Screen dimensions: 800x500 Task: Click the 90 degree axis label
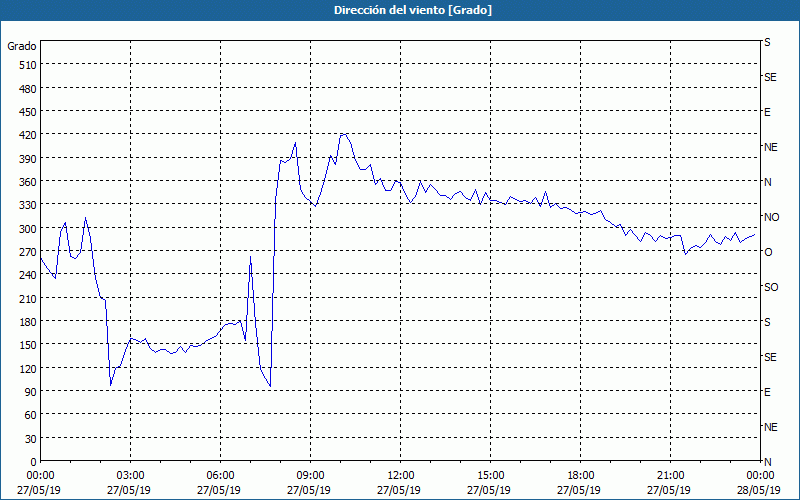[31, 392]
